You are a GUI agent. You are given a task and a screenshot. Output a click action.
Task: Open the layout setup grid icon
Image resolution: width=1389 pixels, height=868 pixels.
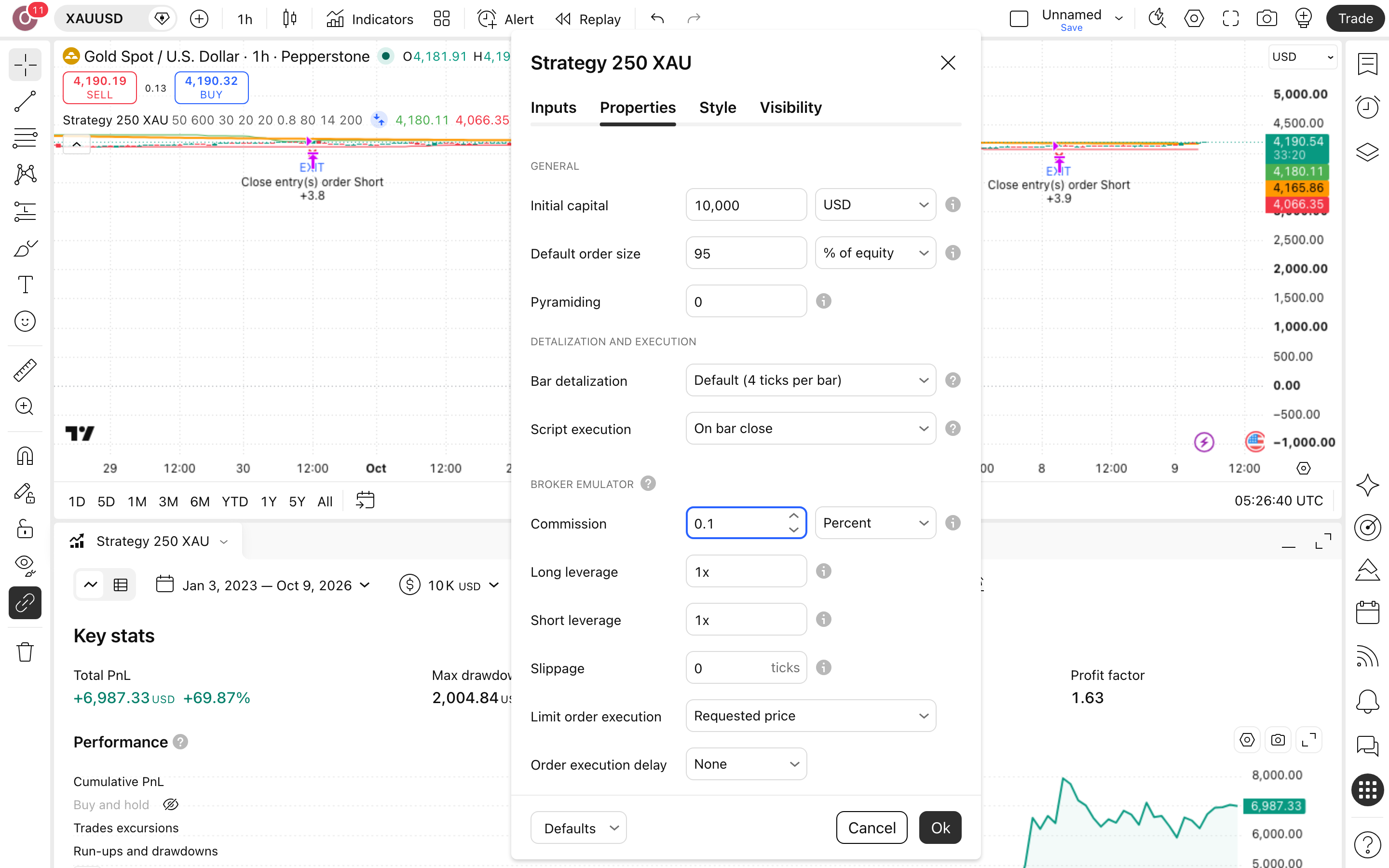coord(441,19)
